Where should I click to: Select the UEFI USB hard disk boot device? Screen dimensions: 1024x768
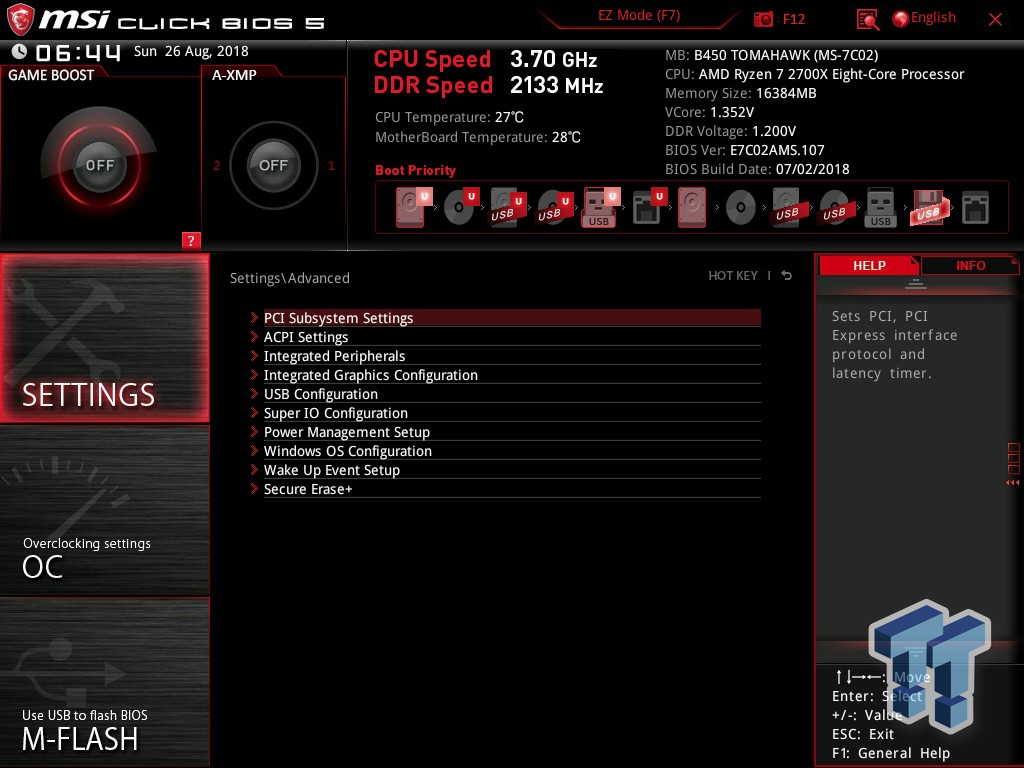(507, 208)
